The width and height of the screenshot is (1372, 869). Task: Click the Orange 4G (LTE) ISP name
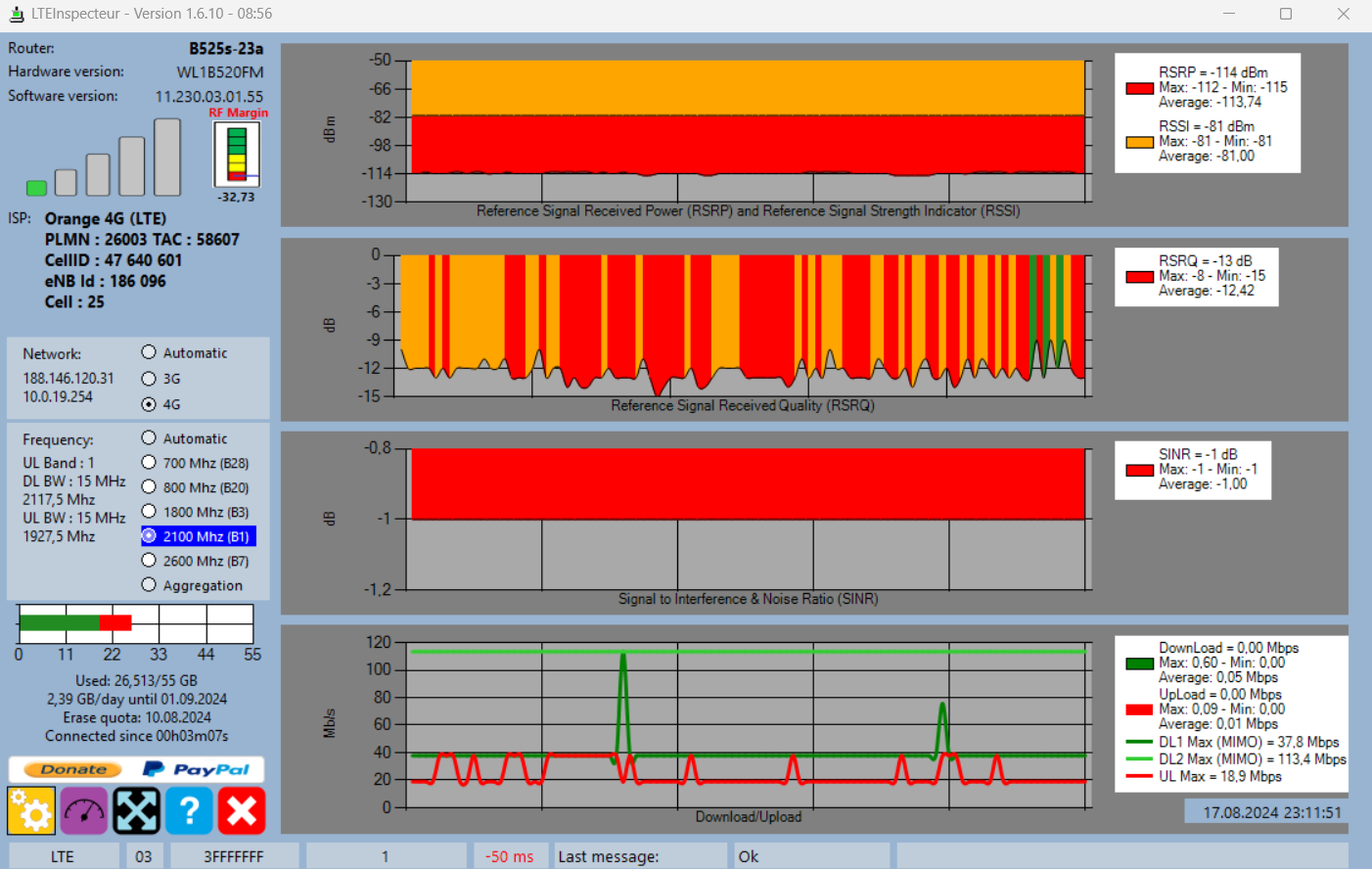click(106, 218)
